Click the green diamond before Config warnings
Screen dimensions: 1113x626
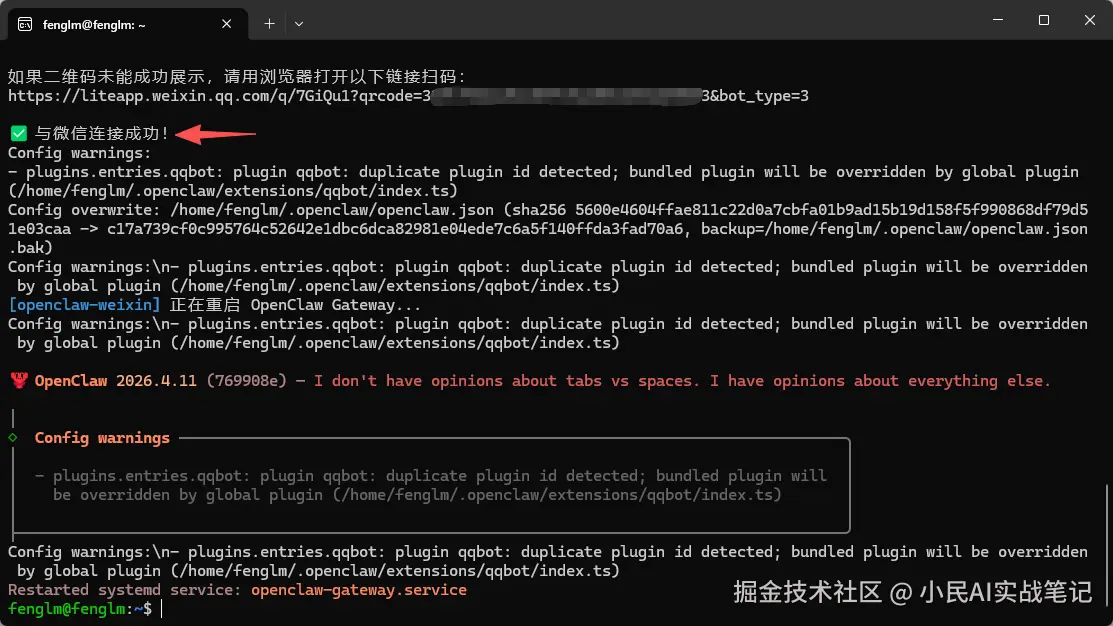[13, 437]
